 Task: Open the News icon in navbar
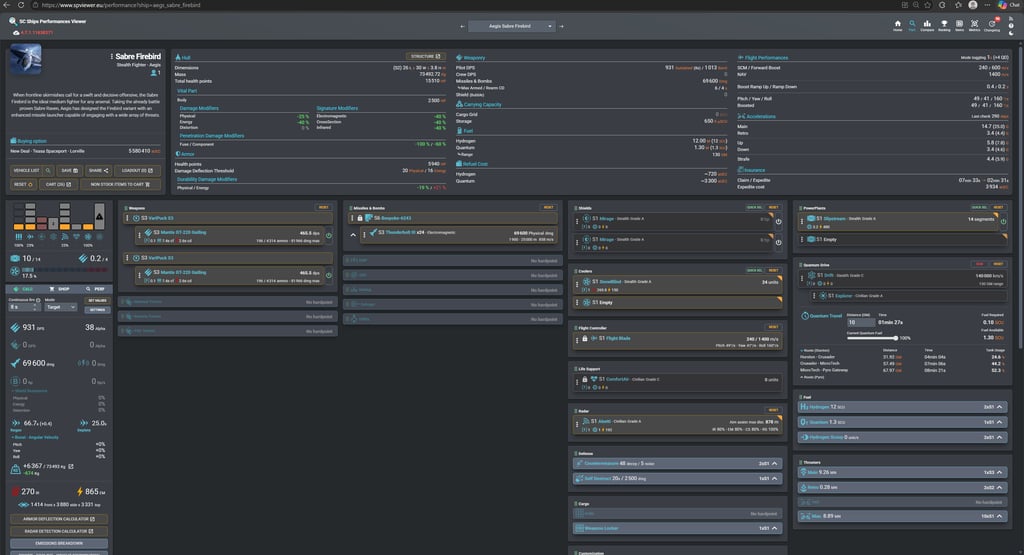pos(960,25)
